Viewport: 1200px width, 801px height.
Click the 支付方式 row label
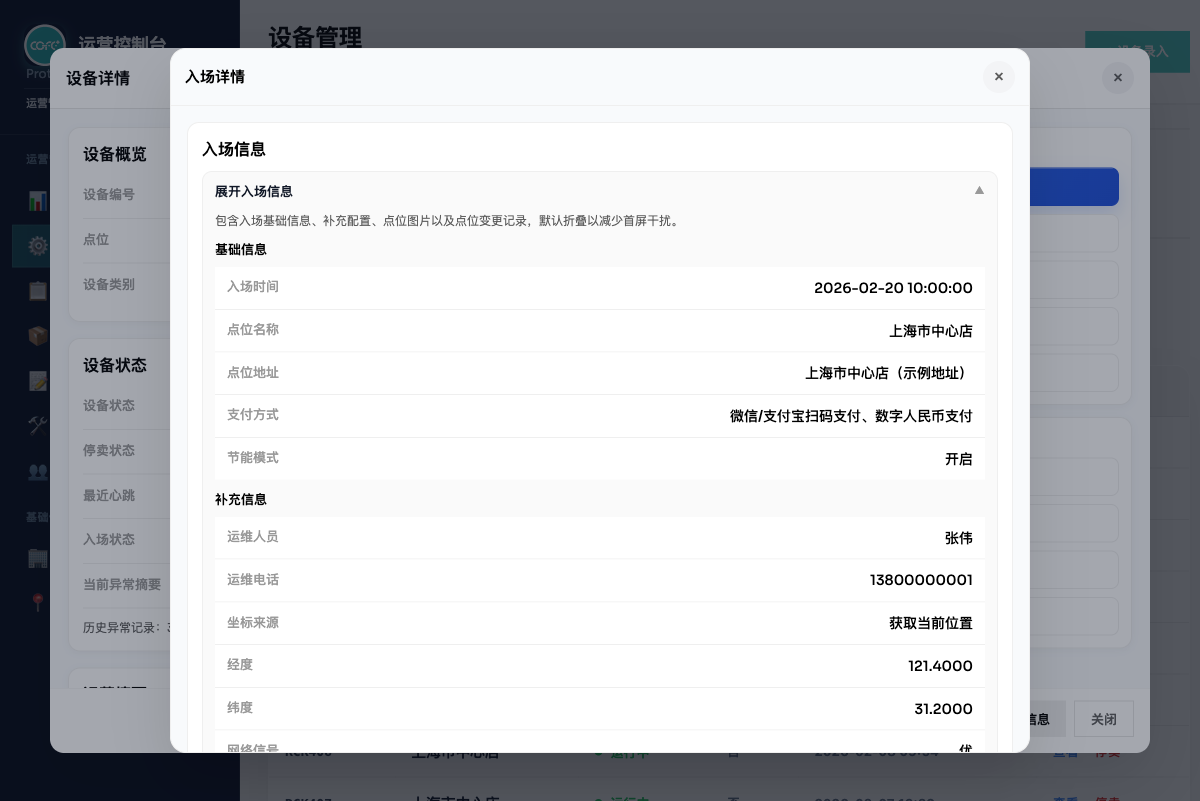pyautogui.click(x=253, y=414)
